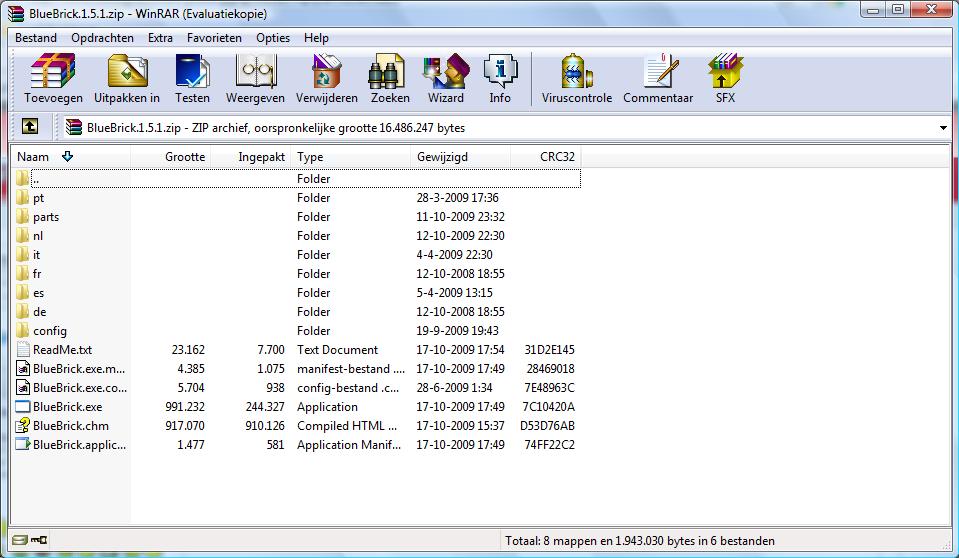This screenshot has width=959, height=558.
Task: Open the Bestand menu
Action: pos(36,38)
